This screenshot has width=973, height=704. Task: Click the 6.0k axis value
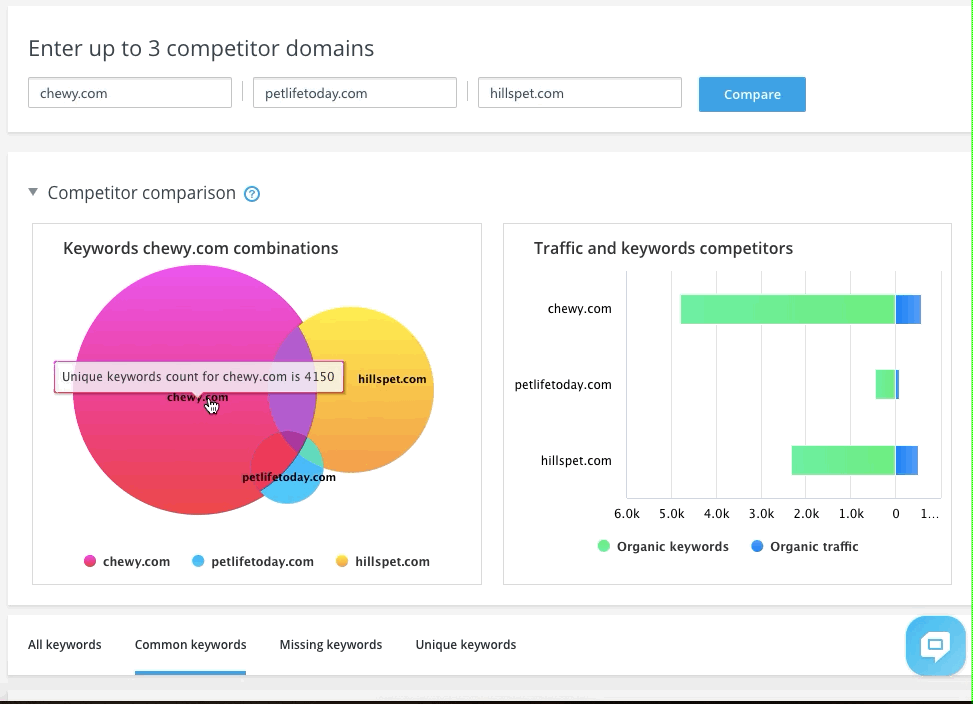coord(627,514)
